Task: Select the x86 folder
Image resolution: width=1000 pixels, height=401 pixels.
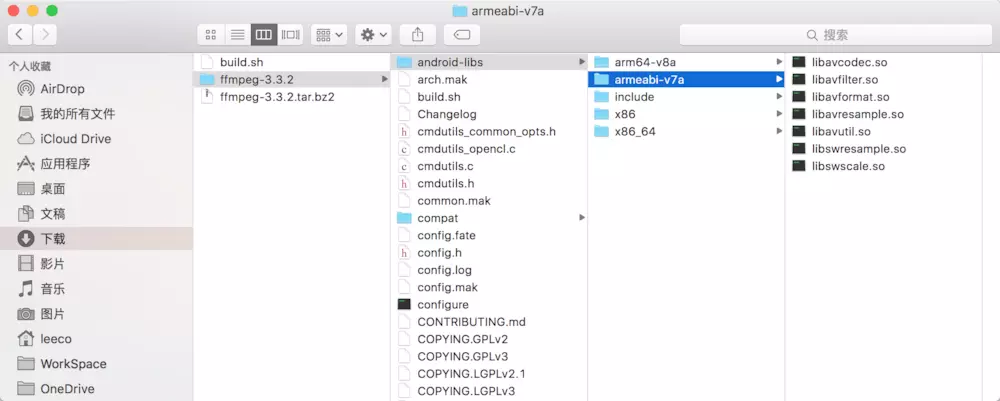Action: point(686,114)
